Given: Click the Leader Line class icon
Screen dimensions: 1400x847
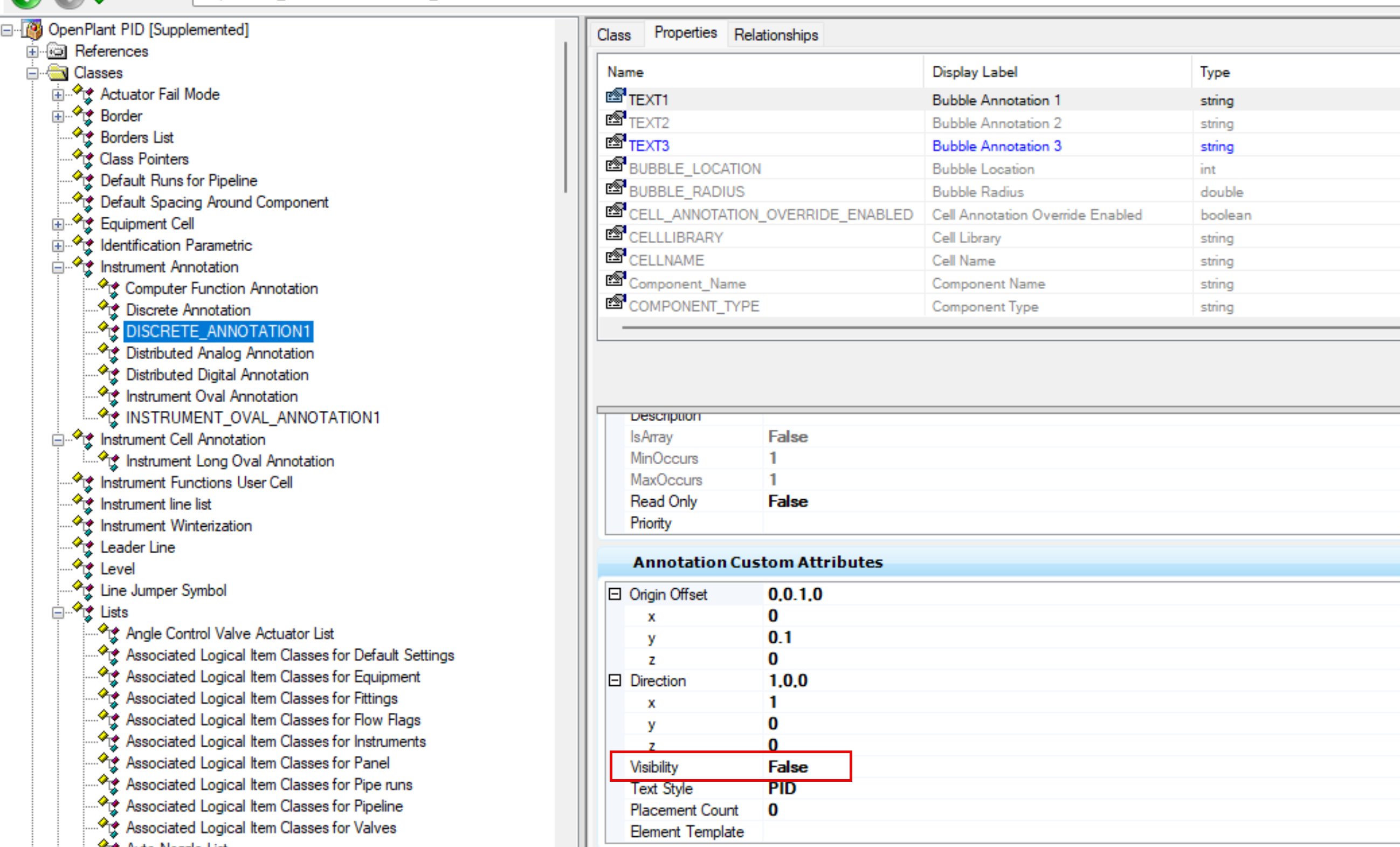Looking at the screenshot, I should (84, 547).
